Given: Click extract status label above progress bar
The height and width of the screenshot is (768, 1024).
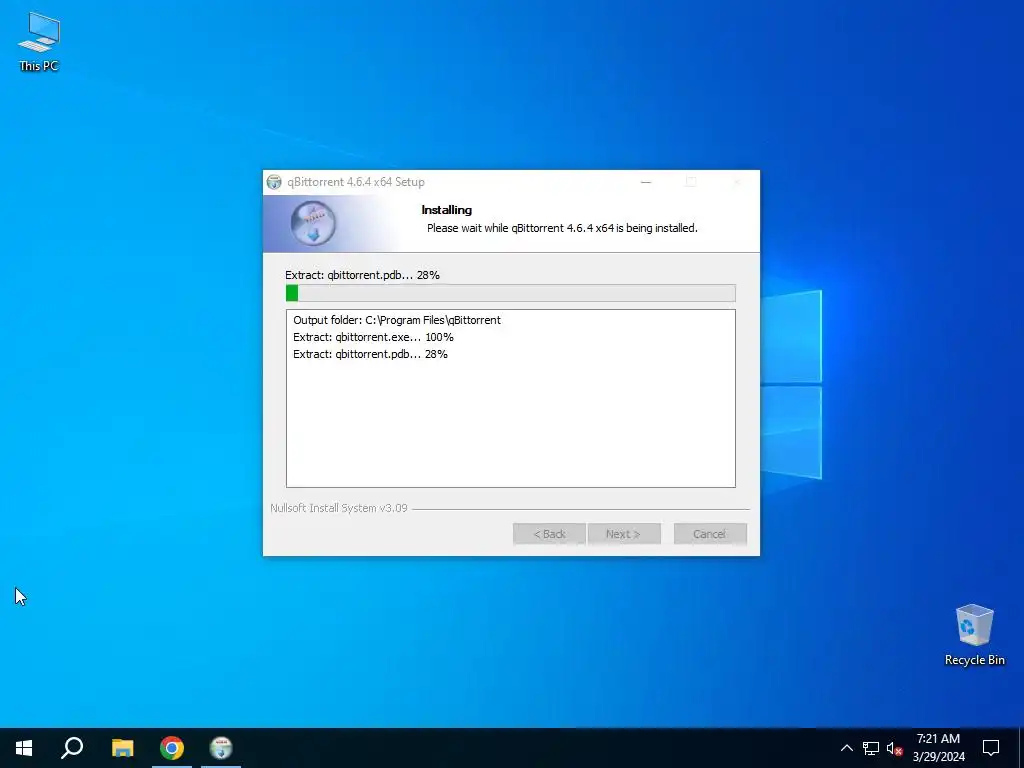Looking at the screenshot, I should point(362,275).
